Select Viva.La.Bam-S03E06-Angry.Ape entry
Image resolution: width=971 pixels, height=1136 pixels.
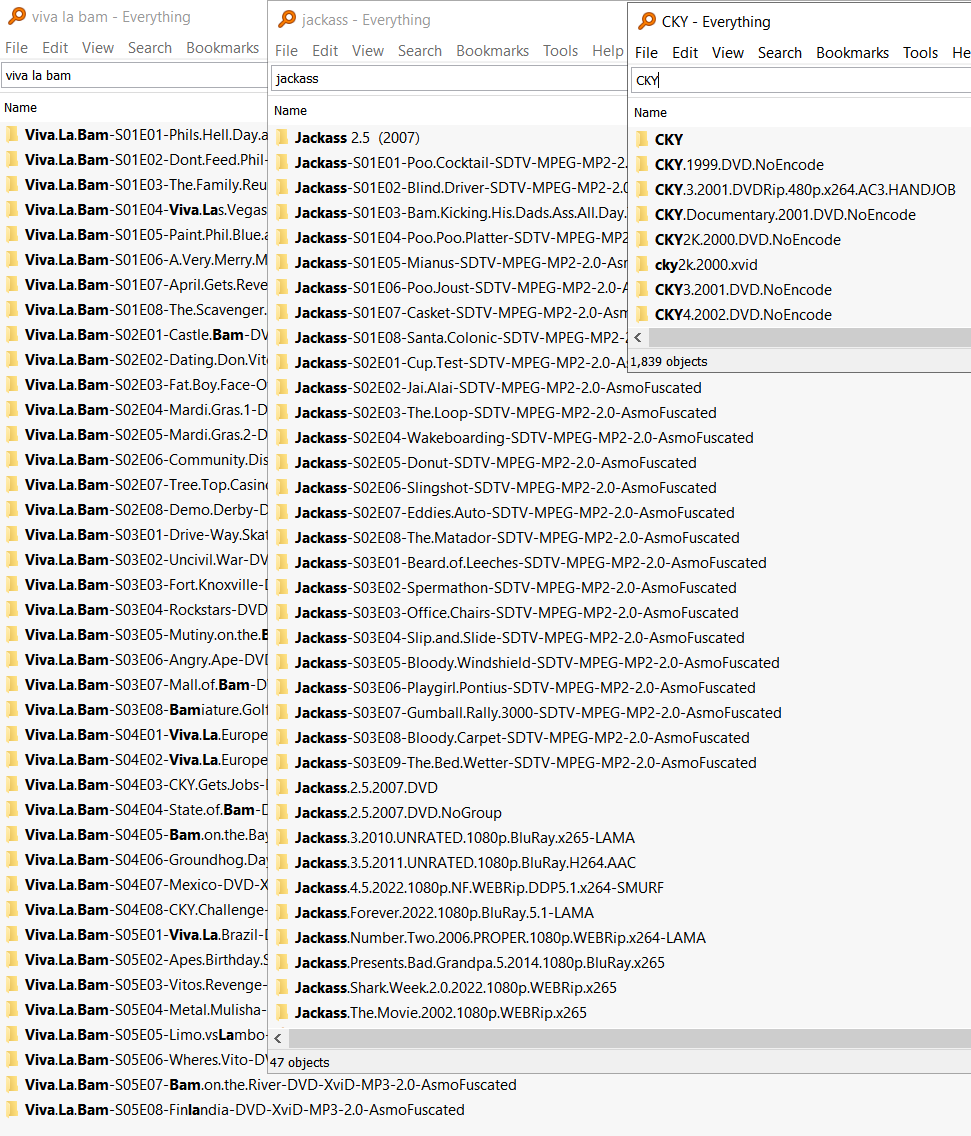pos(146,660)
